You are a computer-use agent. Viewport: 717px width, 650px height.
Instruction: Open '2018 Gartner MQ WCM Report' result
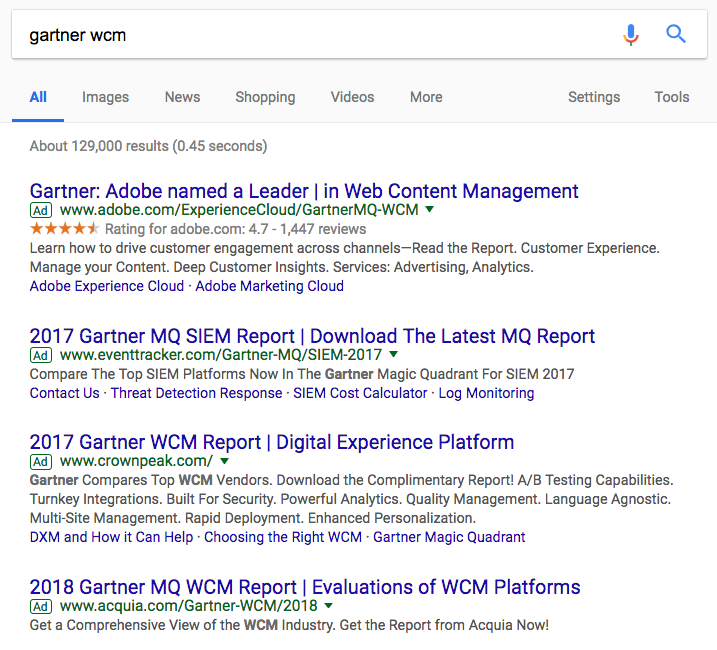click(x=305, y=587)
